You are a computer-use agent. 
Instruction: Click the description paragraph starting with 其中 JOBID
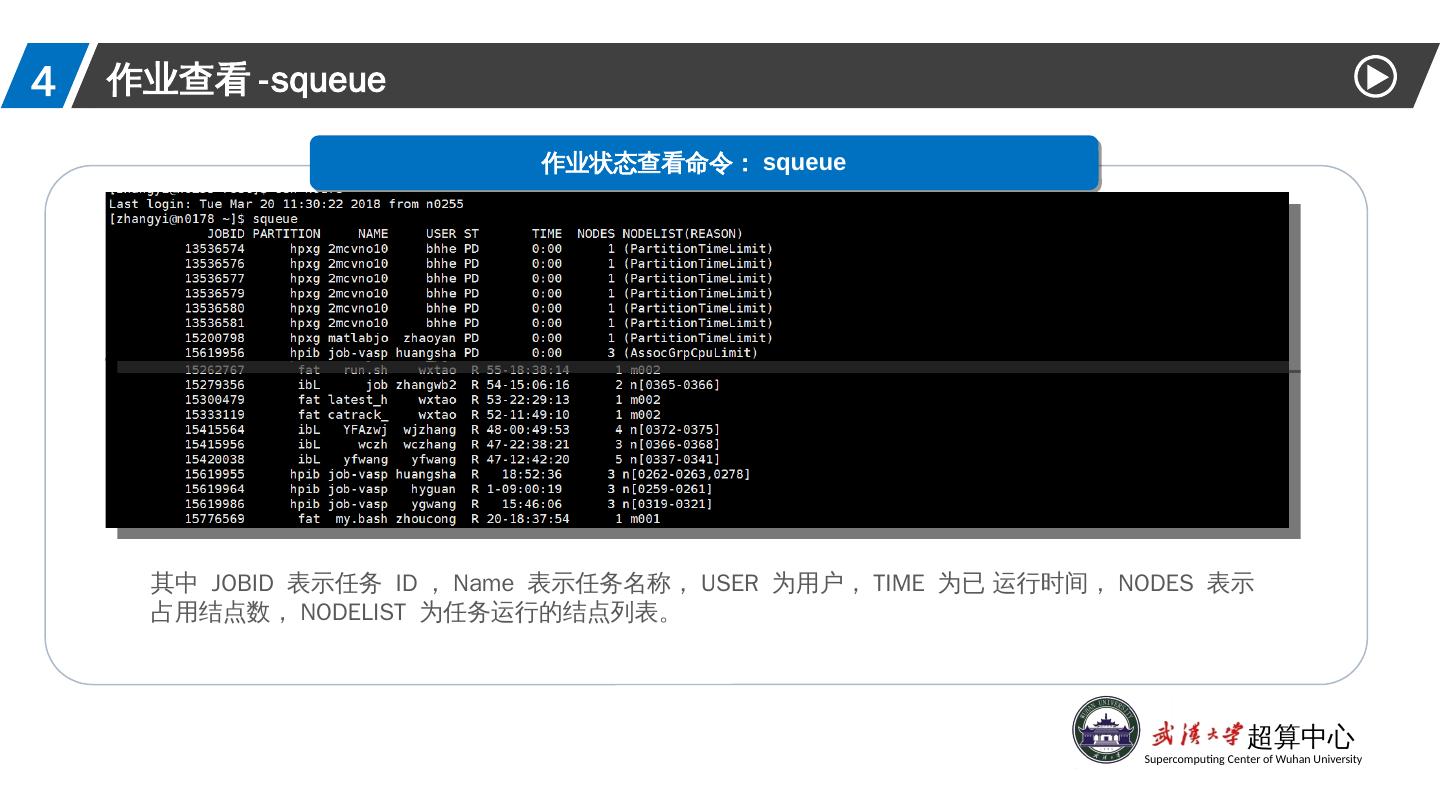click(x=700, y=597)
